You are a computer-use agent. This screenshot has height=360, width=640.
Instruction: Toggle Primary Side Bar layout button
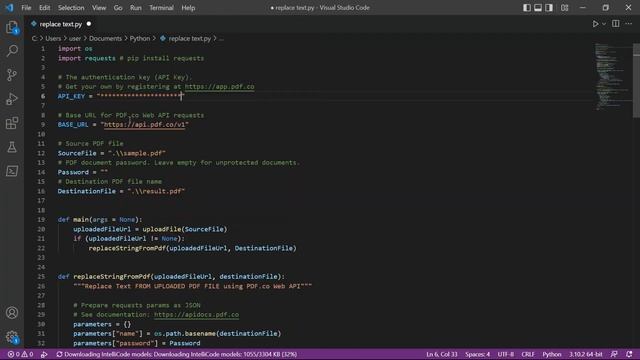tap(527, 7)
